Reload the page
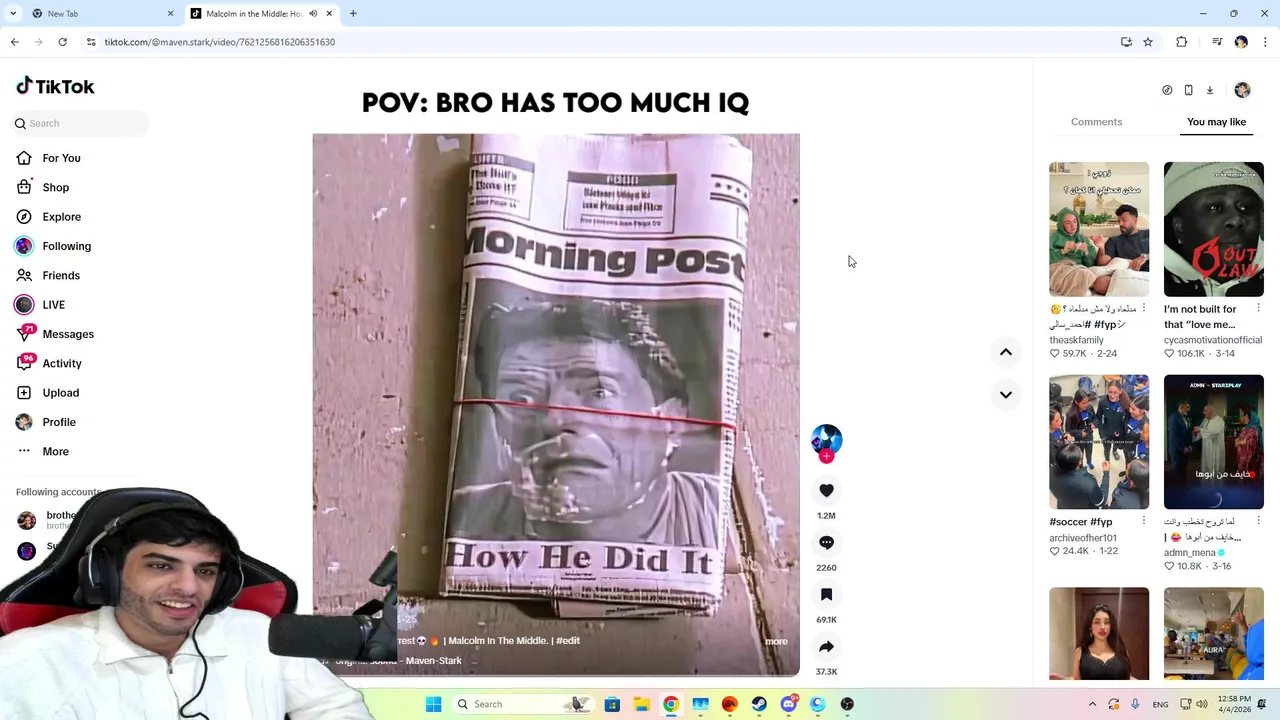This screenshot has width=1280, height=720. point(62,42)
